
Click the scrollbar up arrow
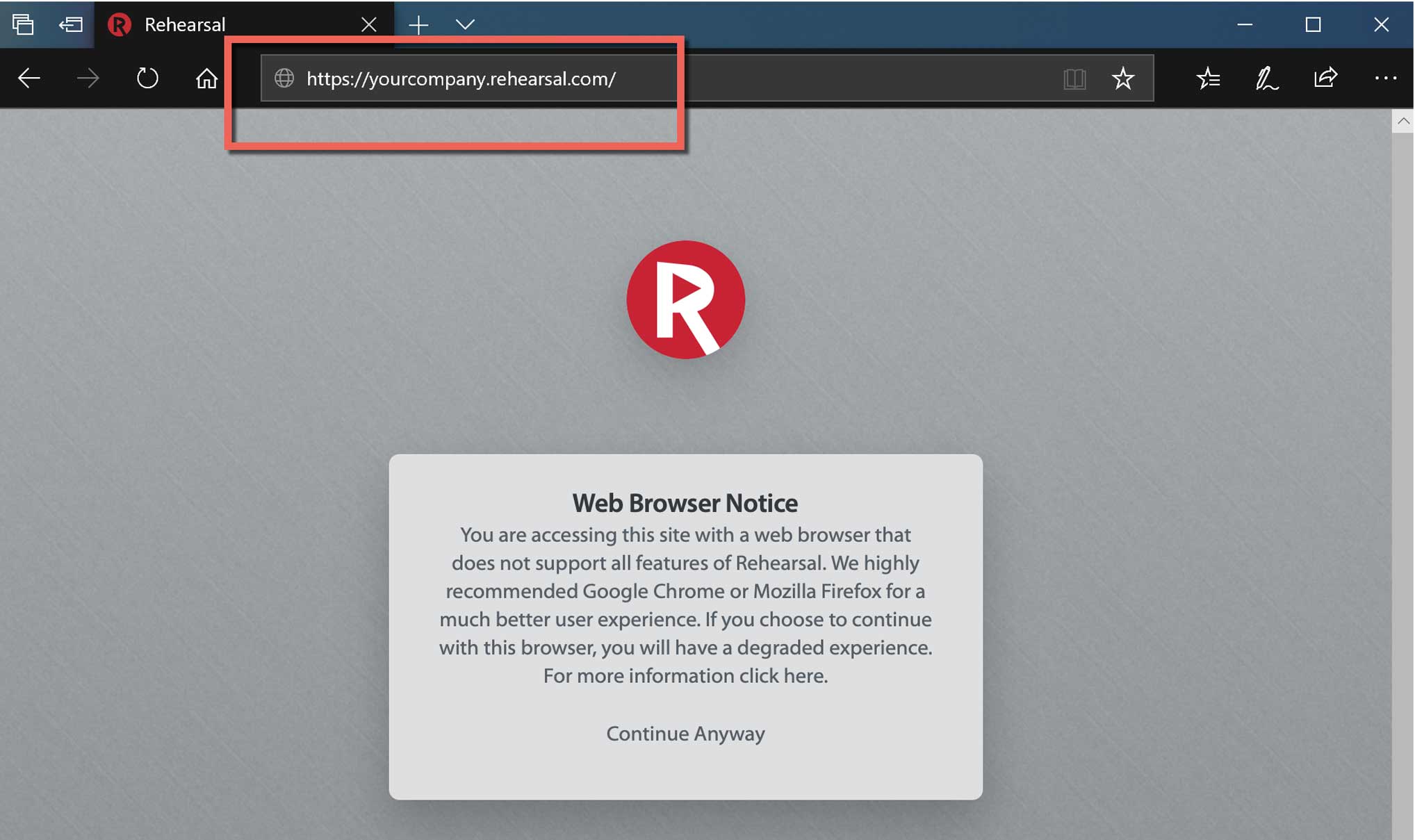click(1403, 121)
